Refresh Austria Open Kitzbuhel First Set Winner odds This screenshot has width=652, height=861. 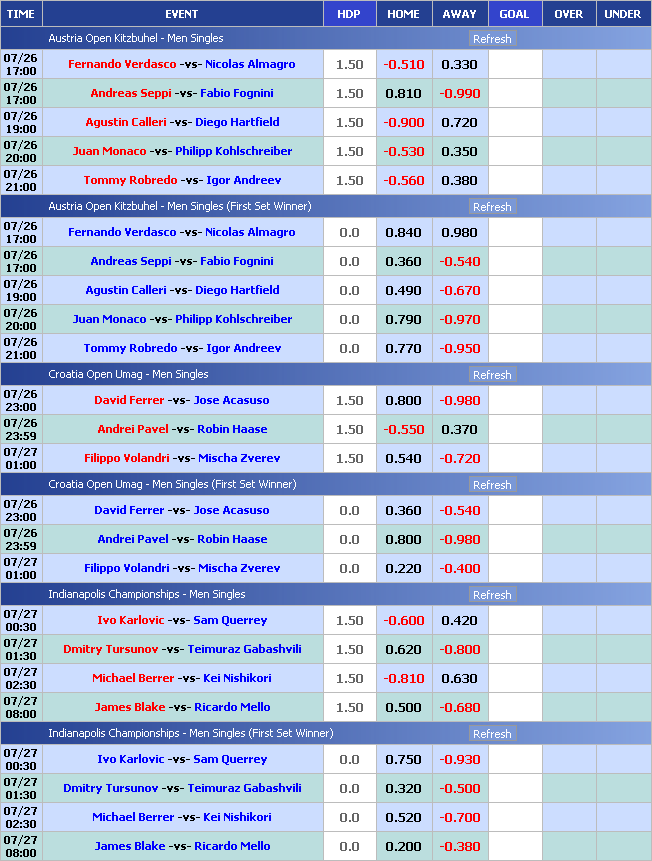[x=492, y=207]
